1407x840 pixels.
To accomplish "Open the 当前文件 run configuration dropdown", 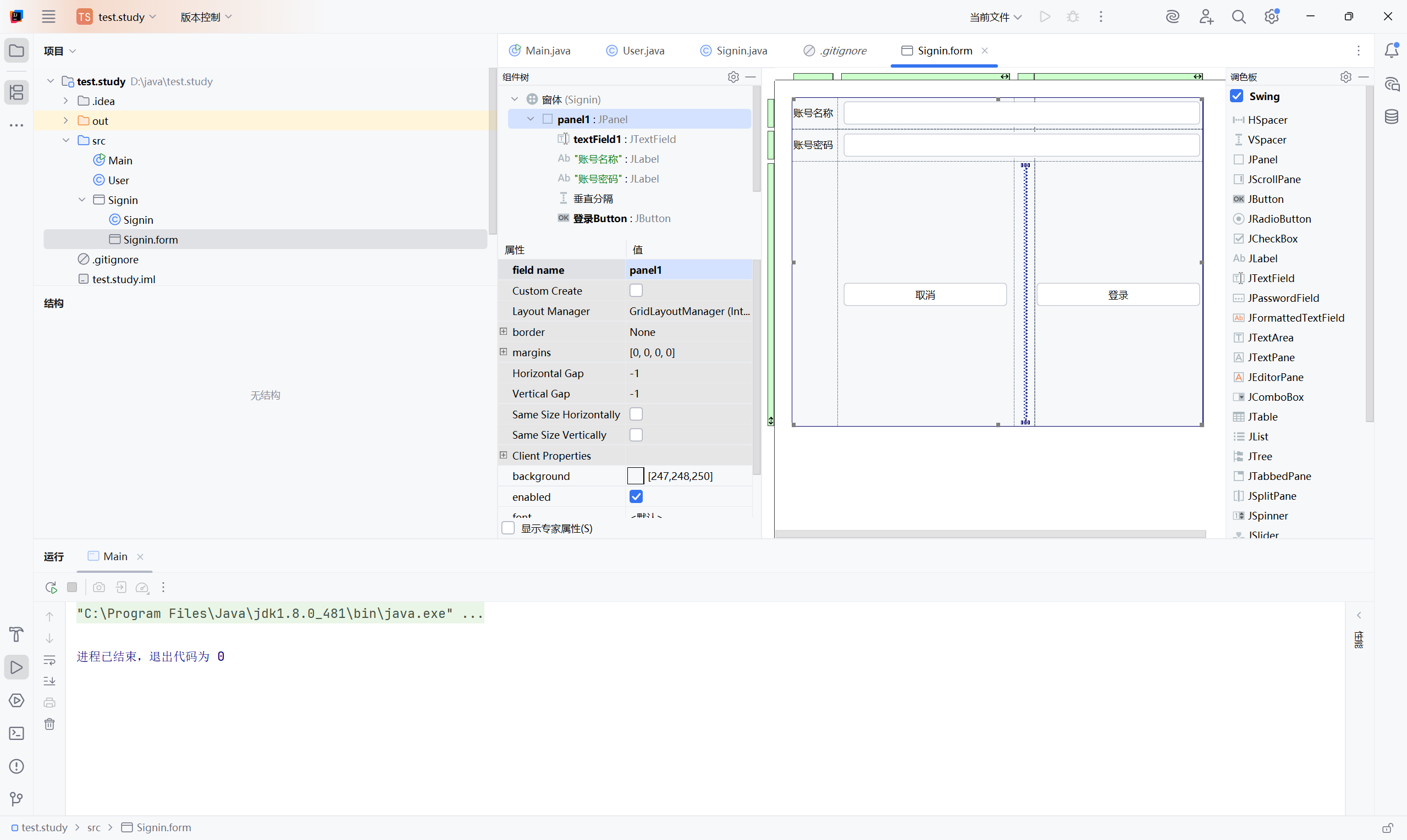I will [x=996, y=17].
